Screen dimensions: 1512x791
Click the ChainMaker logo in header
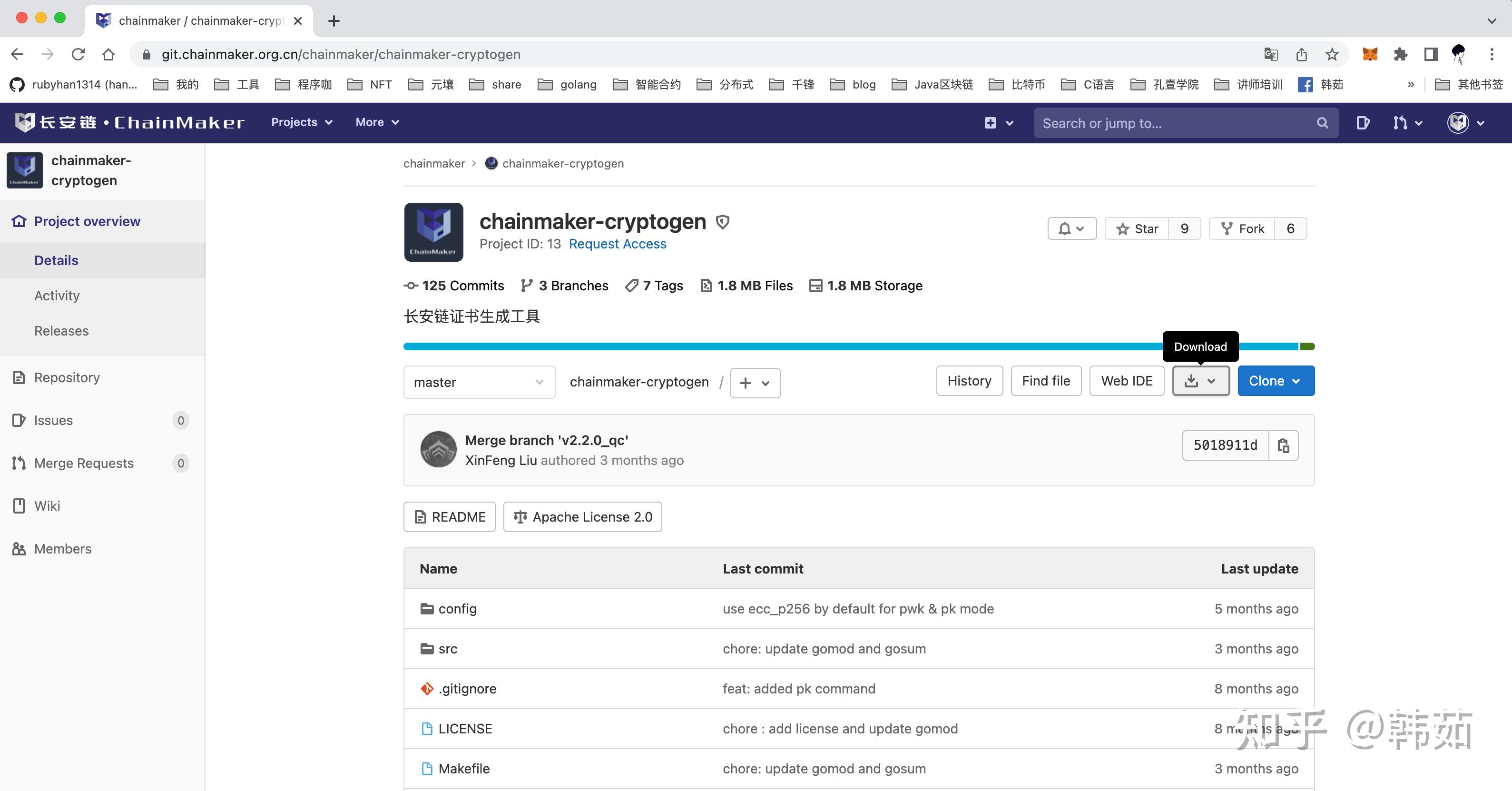pos(129,122)
